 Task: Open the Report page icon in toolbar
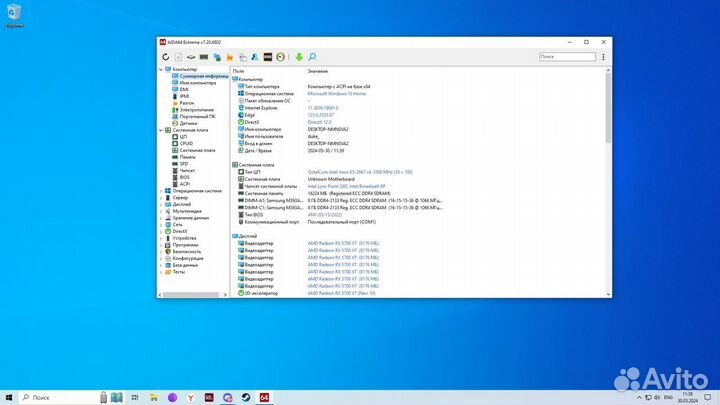pyautogui.click(x=178, y=57)
